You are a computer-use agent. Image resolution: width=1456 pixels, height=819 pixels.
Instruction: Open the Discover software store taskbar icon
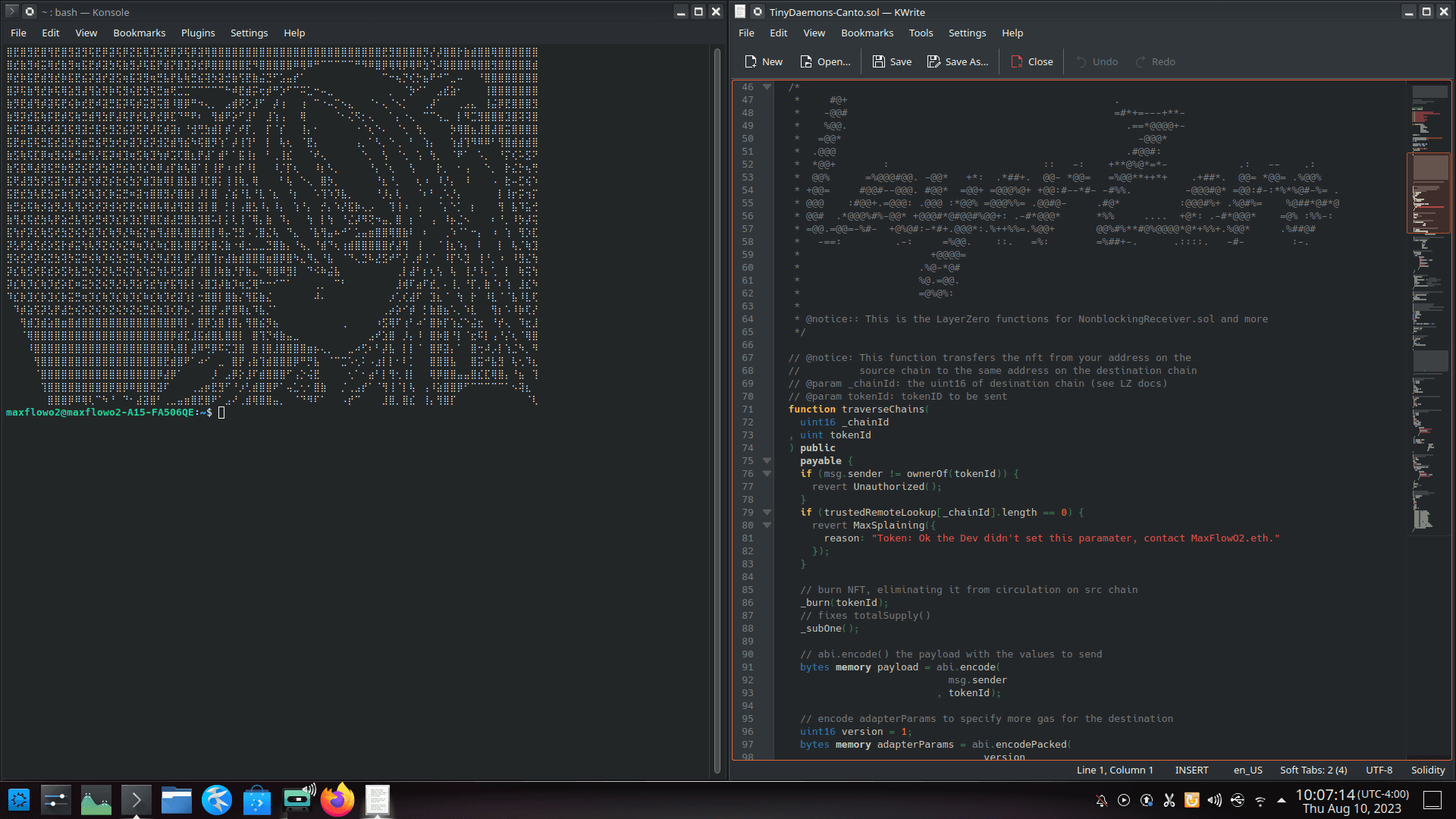tap(256, 800)
